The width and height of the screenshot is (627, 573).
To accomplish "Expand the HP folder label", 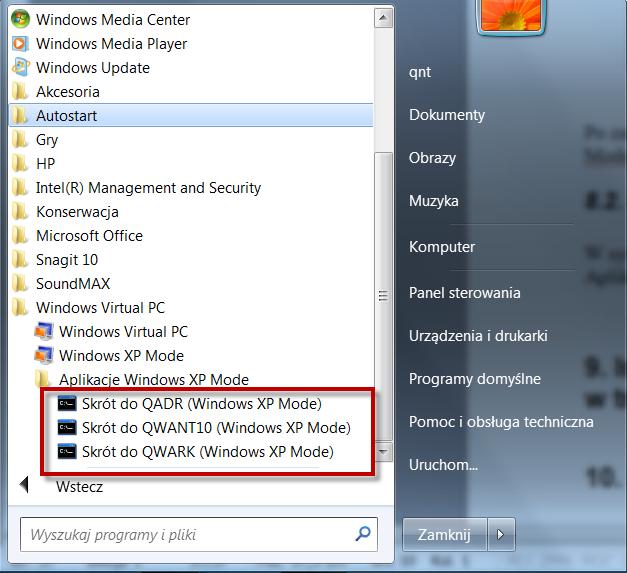I will click(x=45, y=164).
